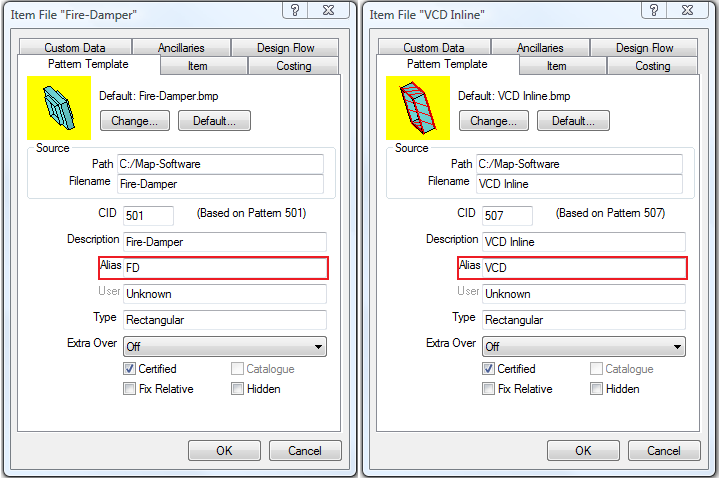Click into the Alias field containing FD
719x478 pixels.
coord(225,268)
